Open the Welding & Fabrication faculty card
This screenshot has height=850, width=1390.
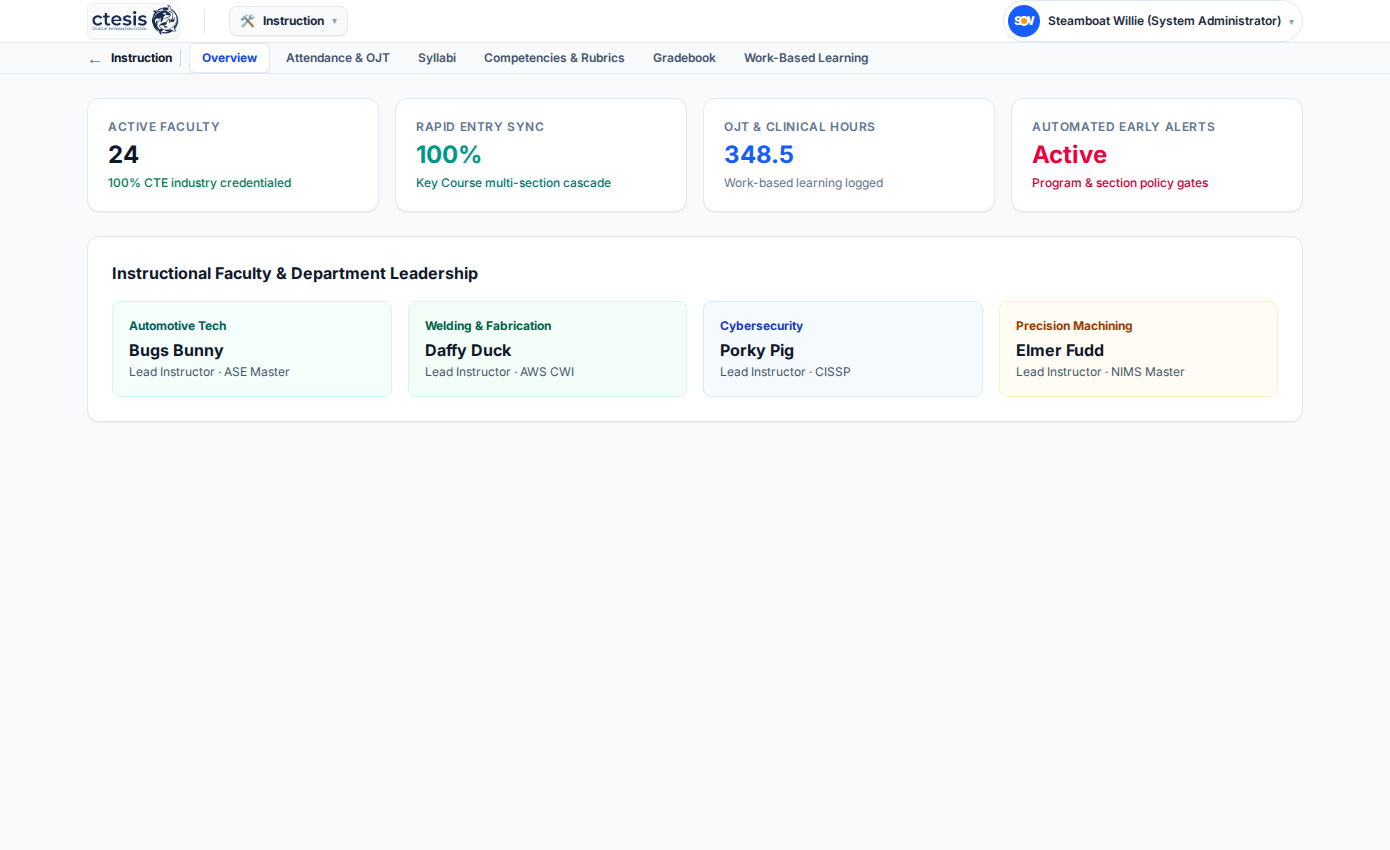[x=547, y=349]
